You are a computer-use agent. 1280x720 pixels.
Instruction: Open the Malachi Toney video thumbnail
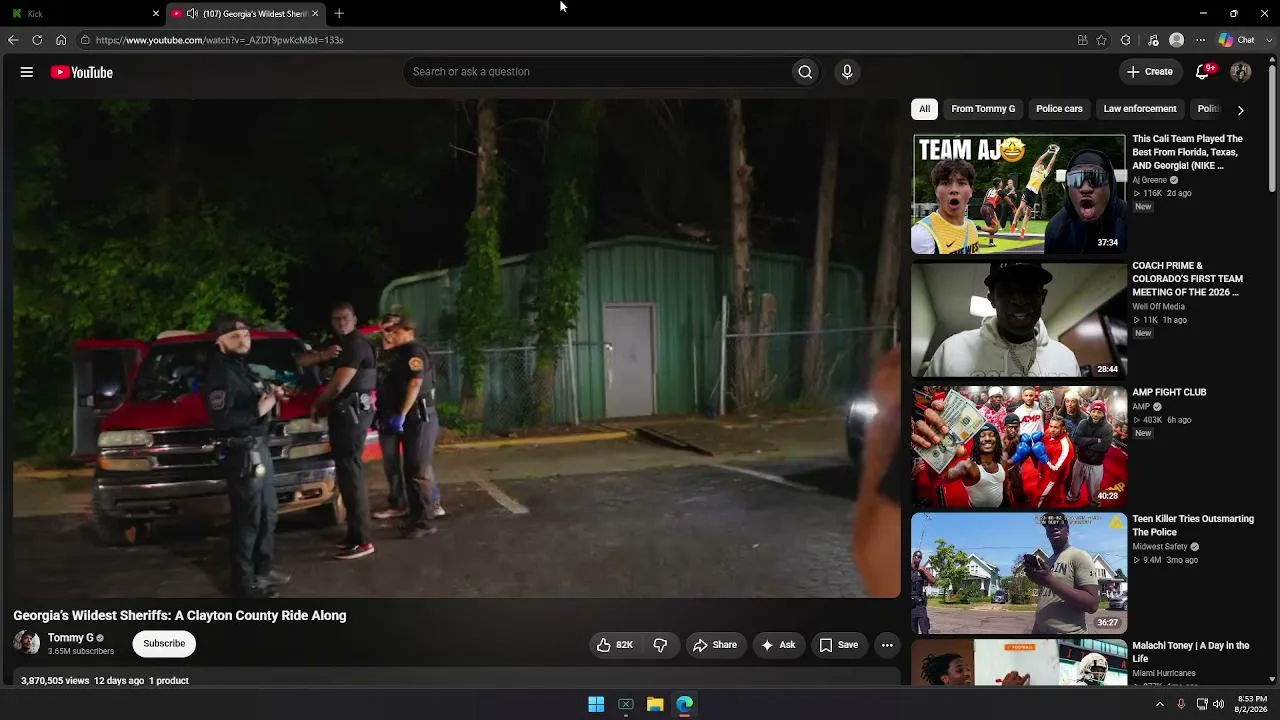1019,663
